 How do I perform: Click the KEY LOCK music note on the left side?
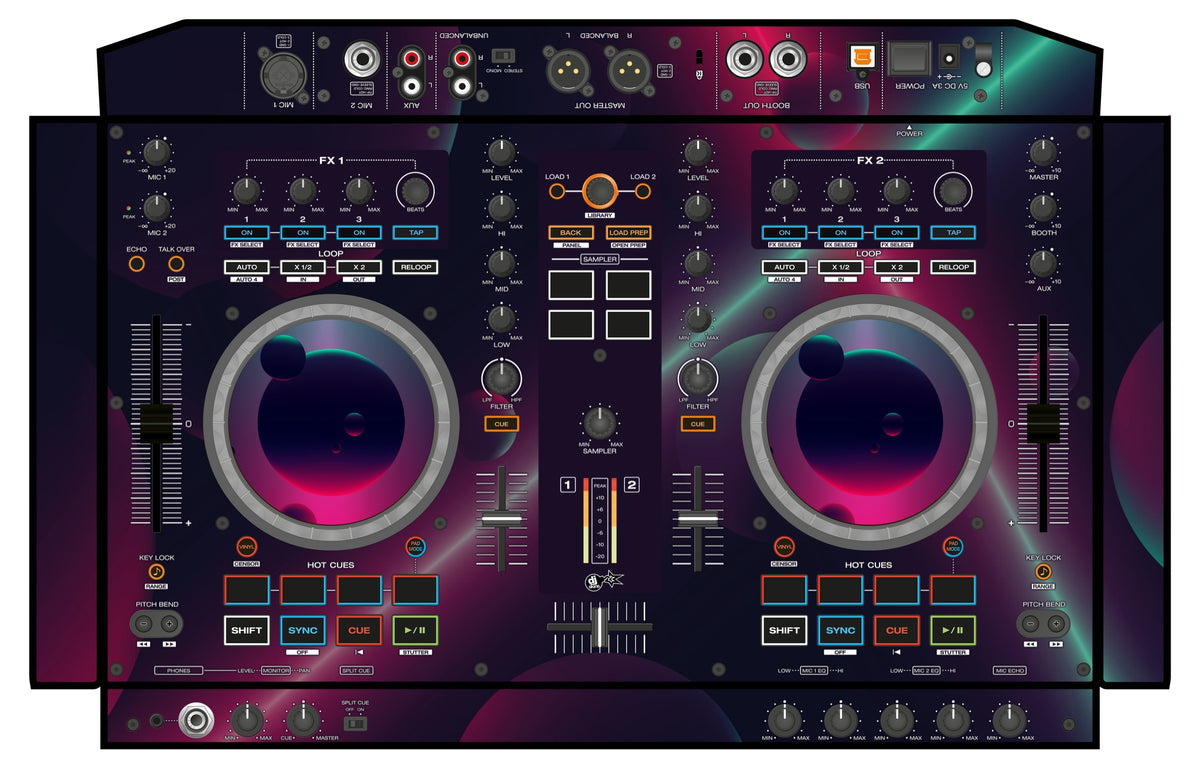tap(155, 570)
